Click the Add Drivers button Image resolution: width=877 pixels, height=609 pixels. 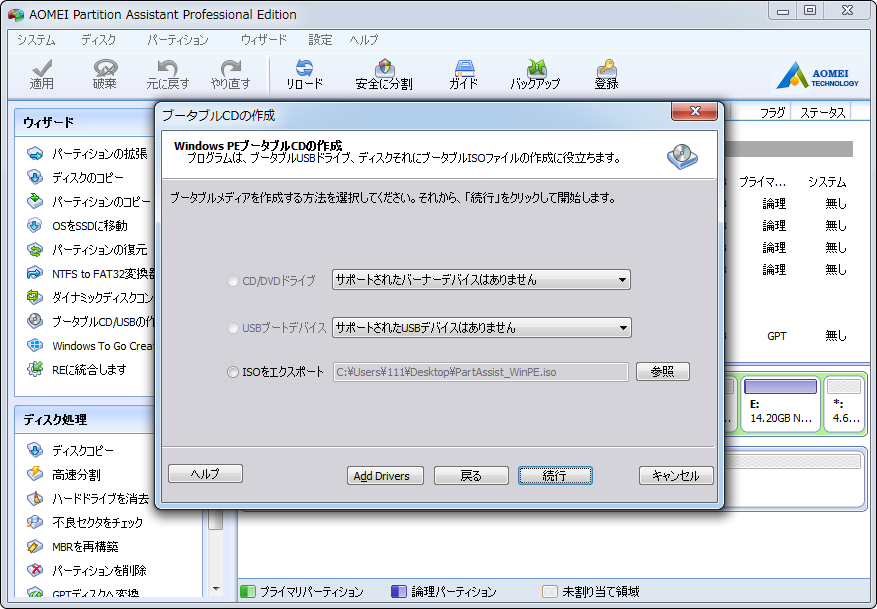point(385,476)
